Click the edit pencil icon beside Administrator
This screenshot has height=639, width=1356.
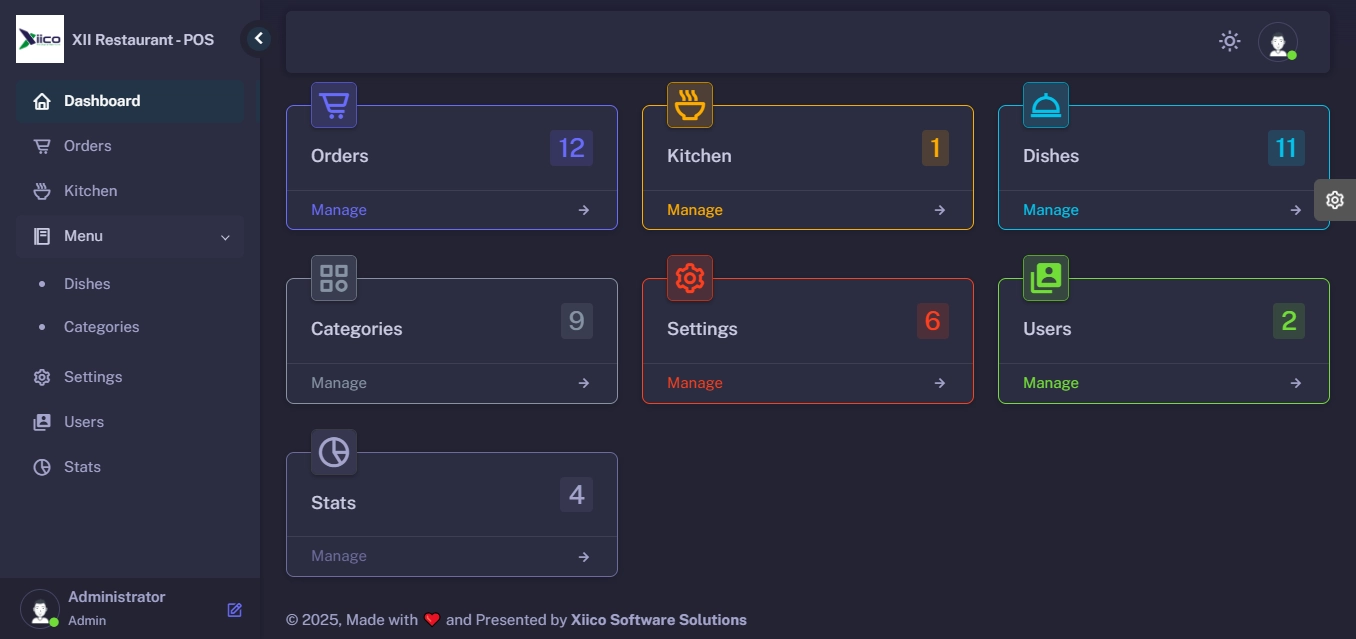click(x=234, y=609)
